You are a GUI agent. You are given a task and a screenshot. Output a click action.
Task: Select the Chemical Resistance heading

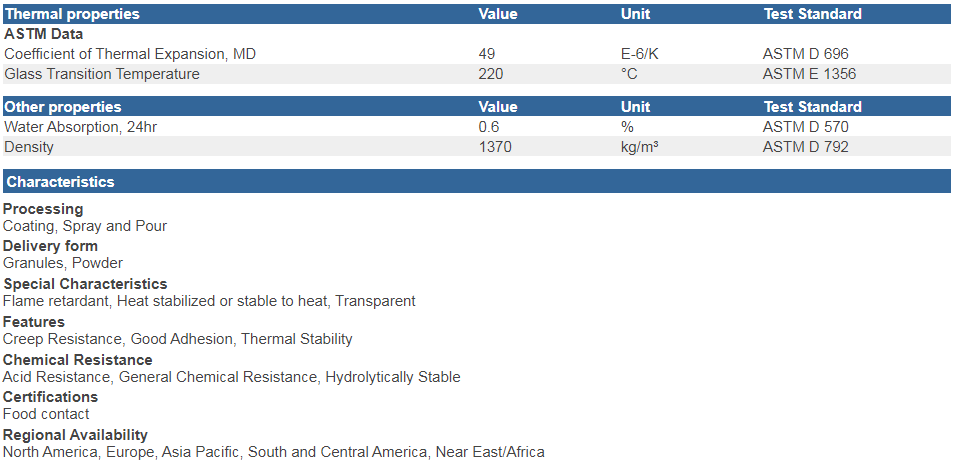coord(78,360)
